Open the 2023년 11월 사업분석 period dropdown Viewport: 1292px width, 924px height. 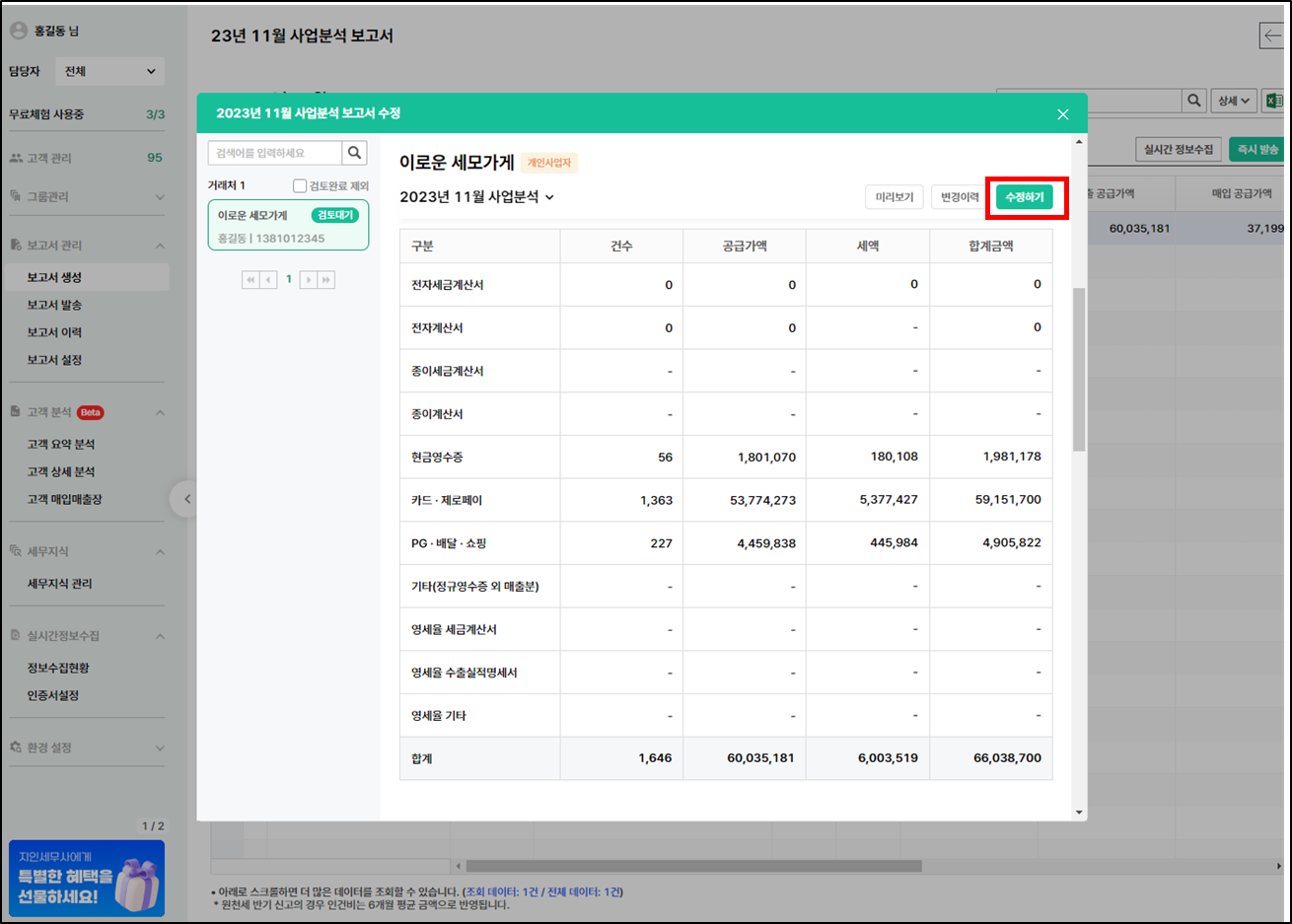point(477,197)
